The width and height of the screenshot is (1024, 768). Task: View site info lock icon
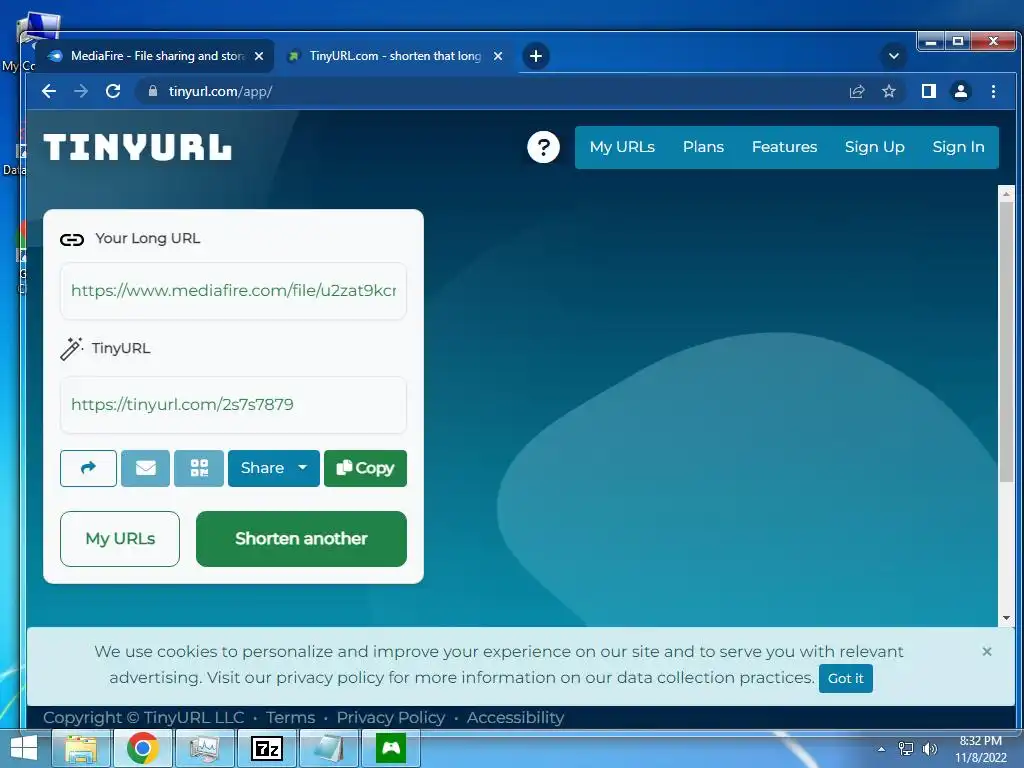(x=152, y=91)
